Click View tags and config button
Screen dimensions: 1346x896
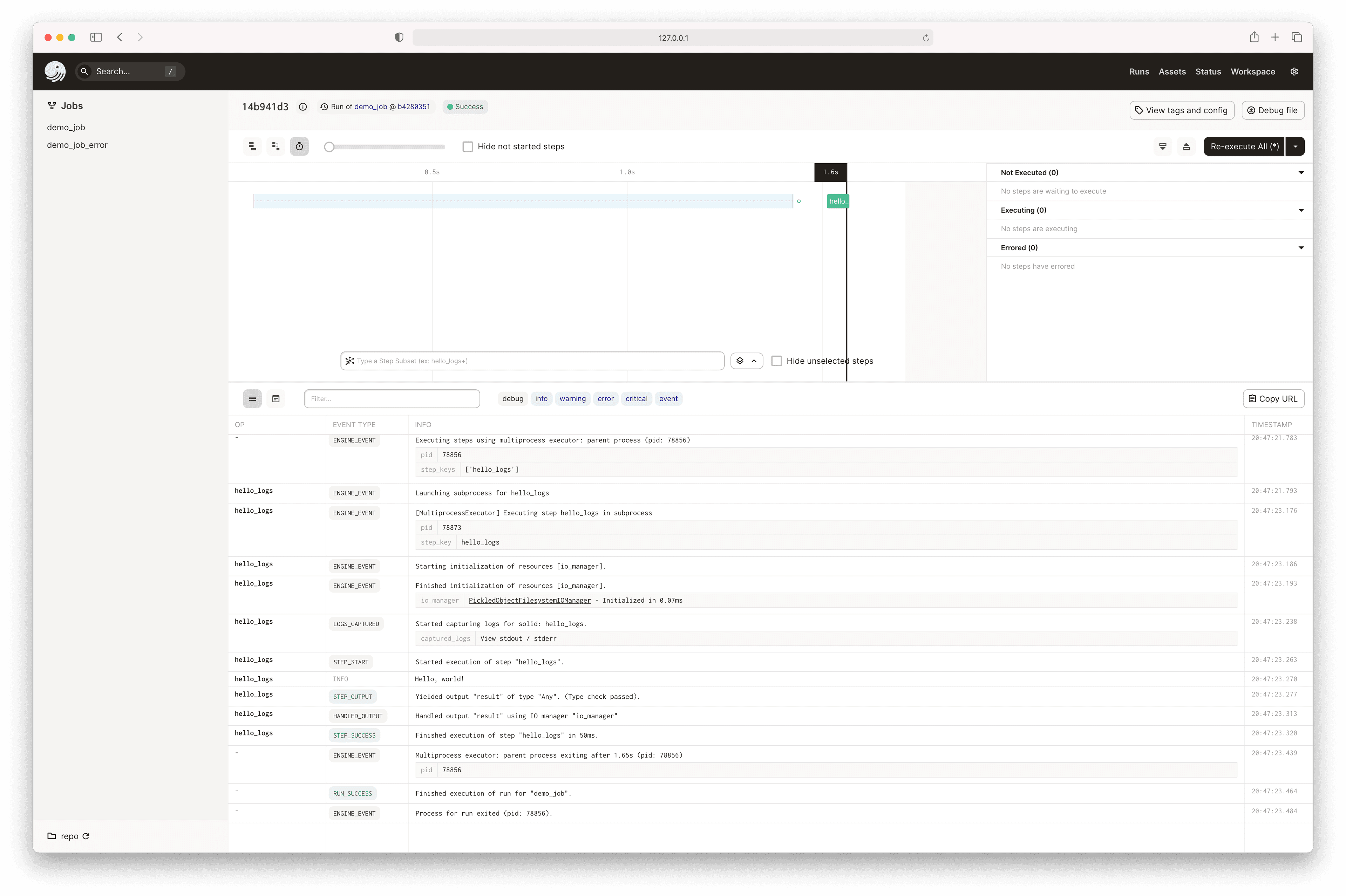pyautogui.click(x=1181, y=110)
